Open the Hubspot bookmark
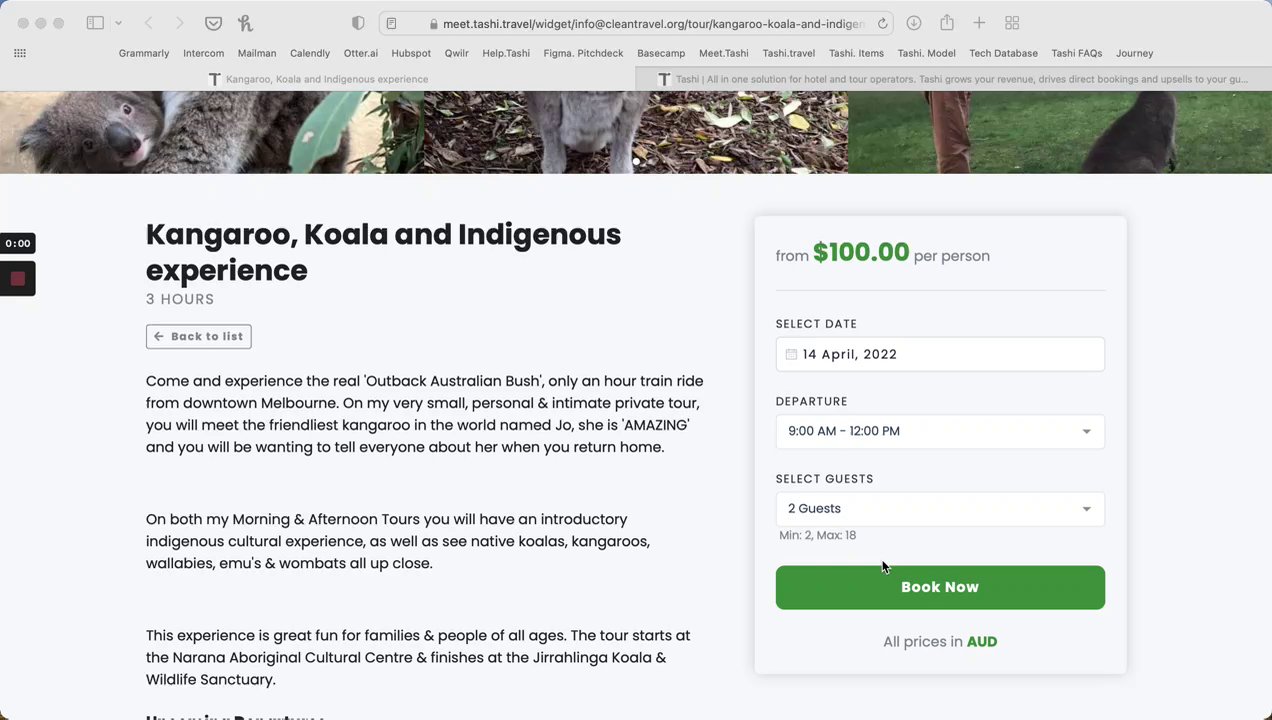 coord(411,53)
